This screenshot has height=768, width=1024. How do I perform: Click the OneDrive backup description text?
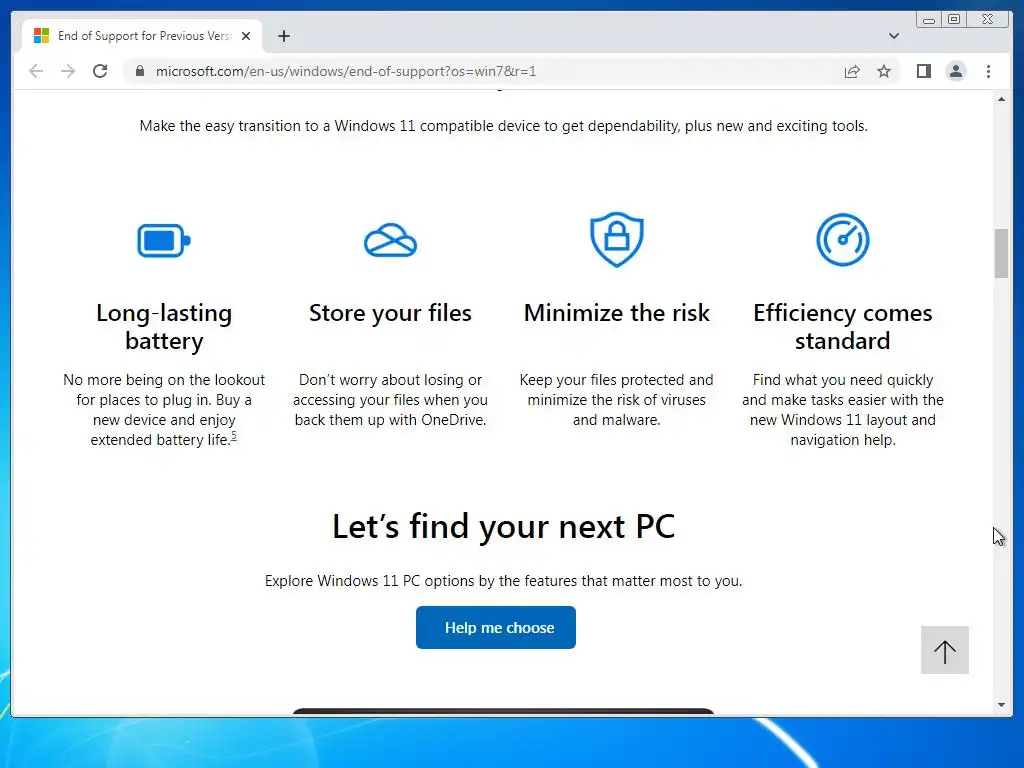pyautogui.click(x=391, y=400)
